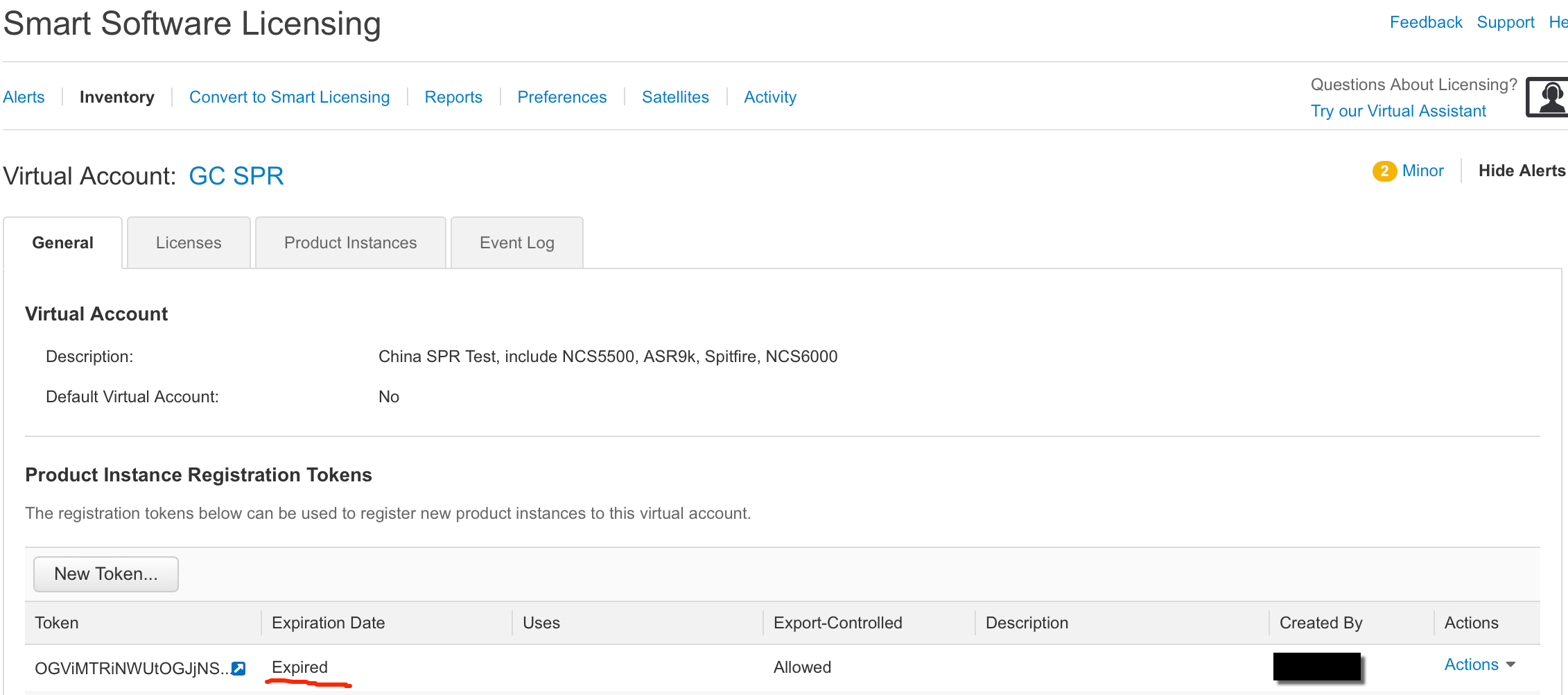The height and width of the screenshot is (695, 1568).
Task: Click the New Token... button
Action: point(106,574)
